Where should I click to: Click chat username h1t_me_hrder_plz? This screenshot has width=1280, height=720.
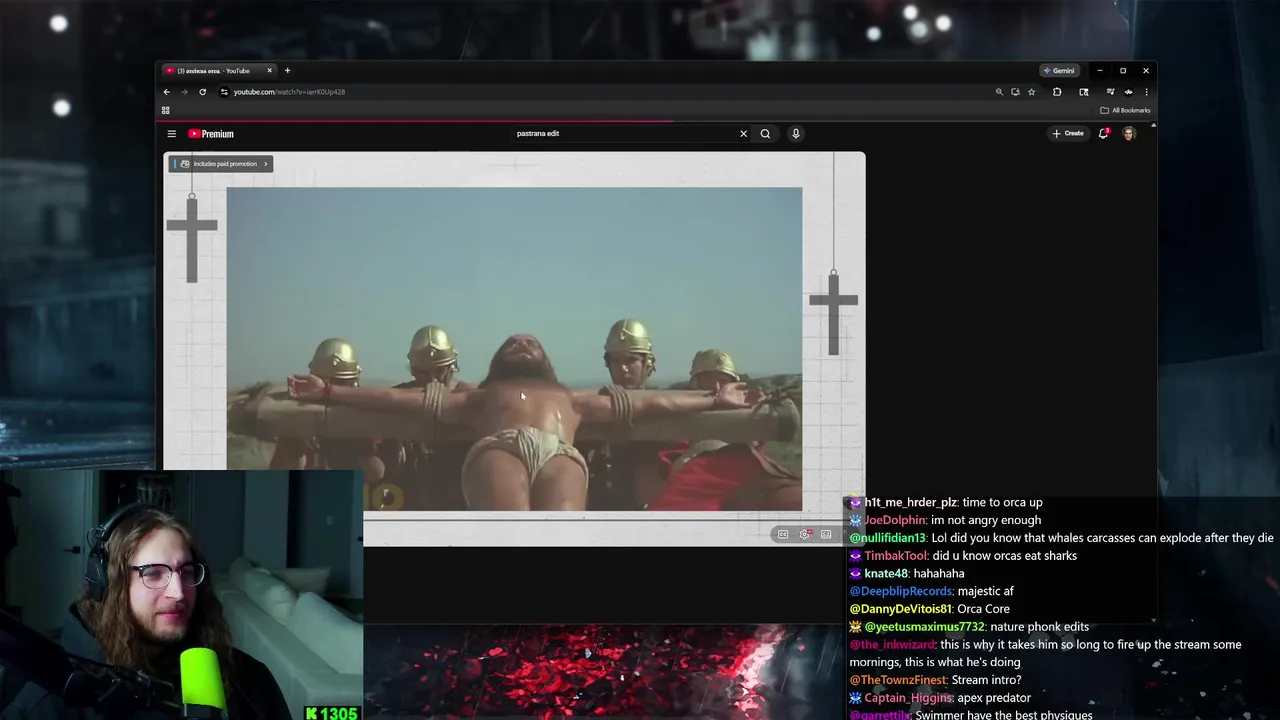pyautogui.click(x=910, y=502)
